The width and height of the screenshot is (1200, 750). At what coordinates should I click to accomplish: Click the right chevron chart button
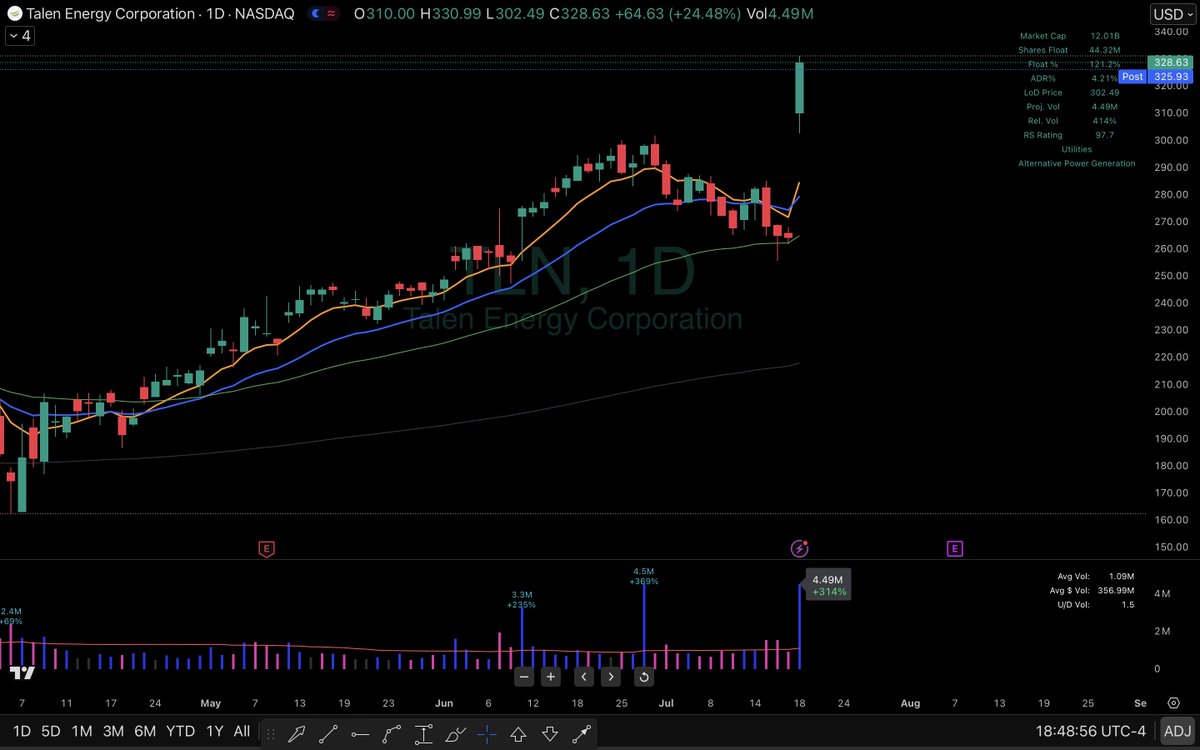610,676
